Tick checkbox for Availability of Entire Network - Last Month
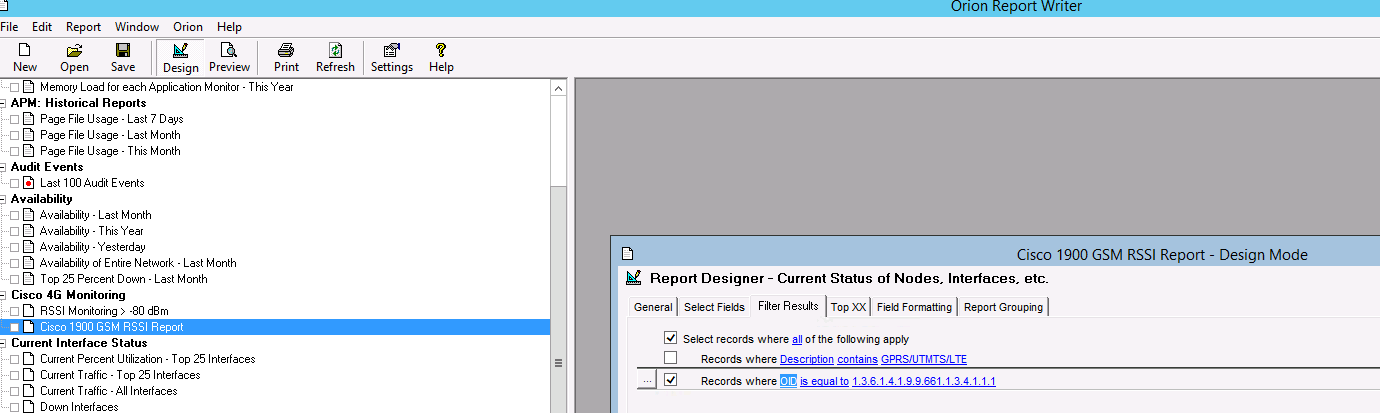The width and height of the screenshot is (1380, 413). (x=15, y=263)
